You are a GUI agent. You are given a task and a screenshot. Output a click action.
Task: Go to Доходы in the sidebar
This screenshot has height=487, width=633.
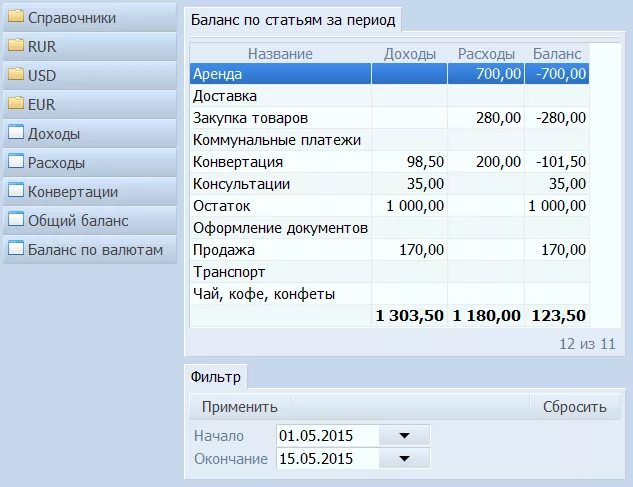point(90,134)
